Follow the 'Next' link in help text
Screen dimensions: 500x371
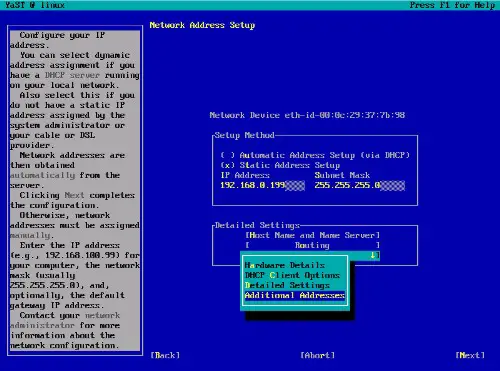(x=74, y=195)
